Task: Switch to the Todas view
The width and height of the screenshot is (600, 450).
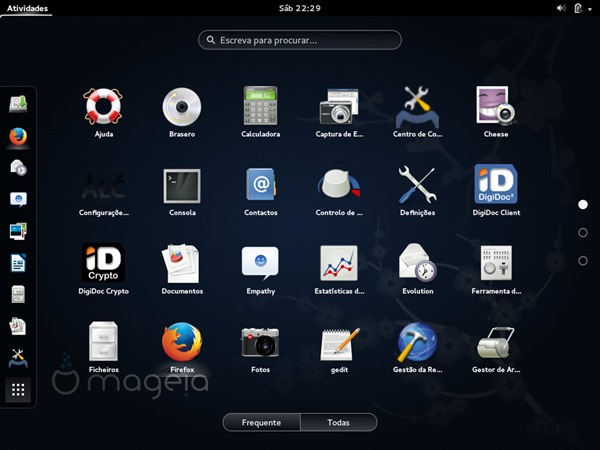Action: [x=339, y=422]
